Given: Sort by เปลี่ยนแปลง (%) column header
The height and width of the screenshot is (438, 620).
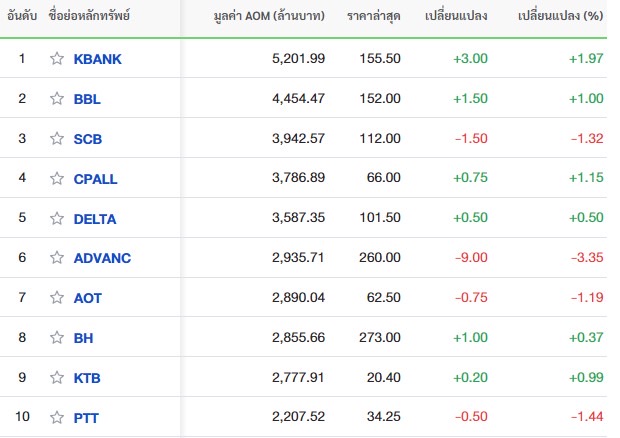Looking at the screenshot, I should [560, 16].
